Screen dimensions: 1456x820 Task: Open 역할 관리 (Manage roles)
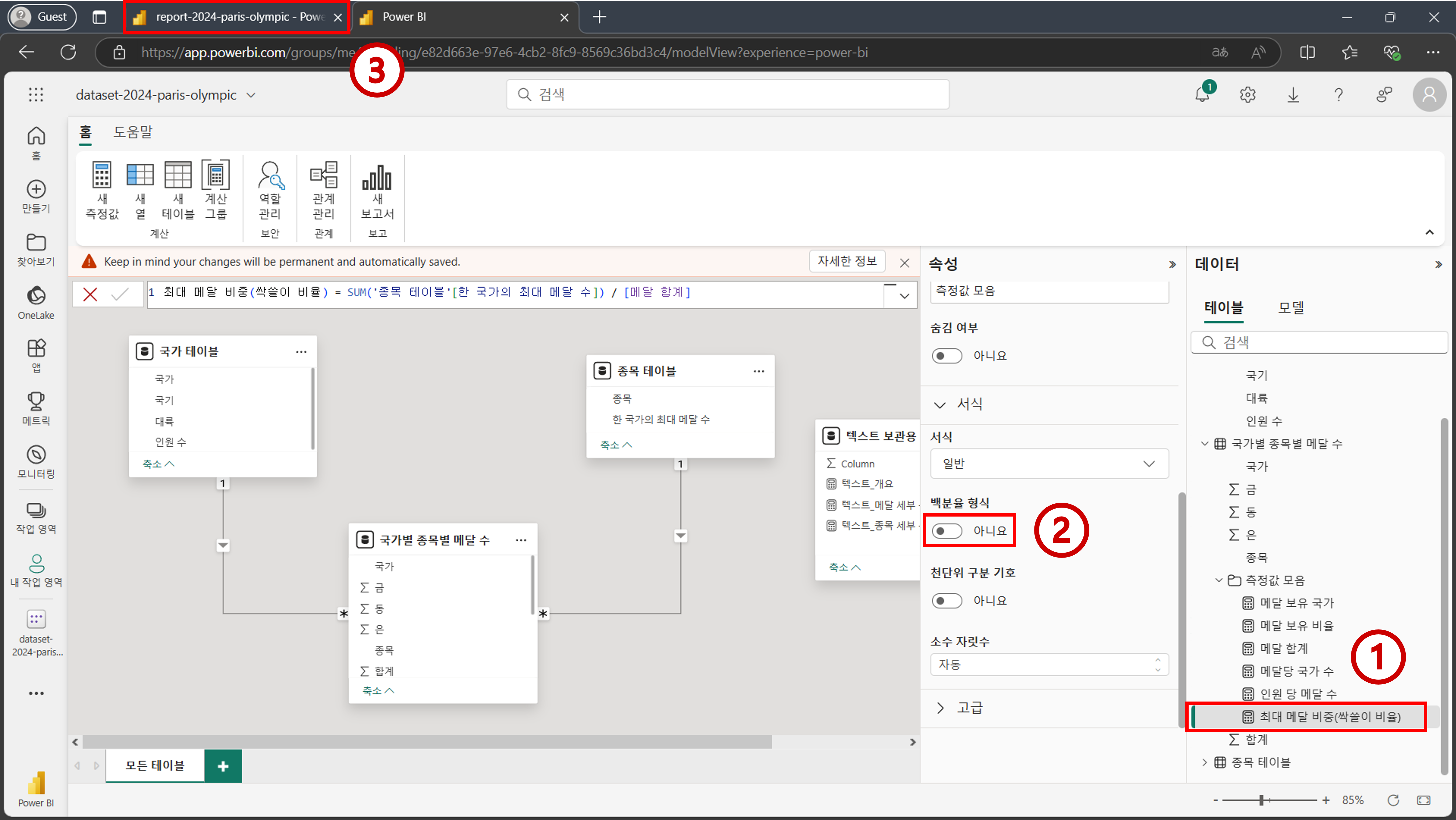(x=270, y=190)
